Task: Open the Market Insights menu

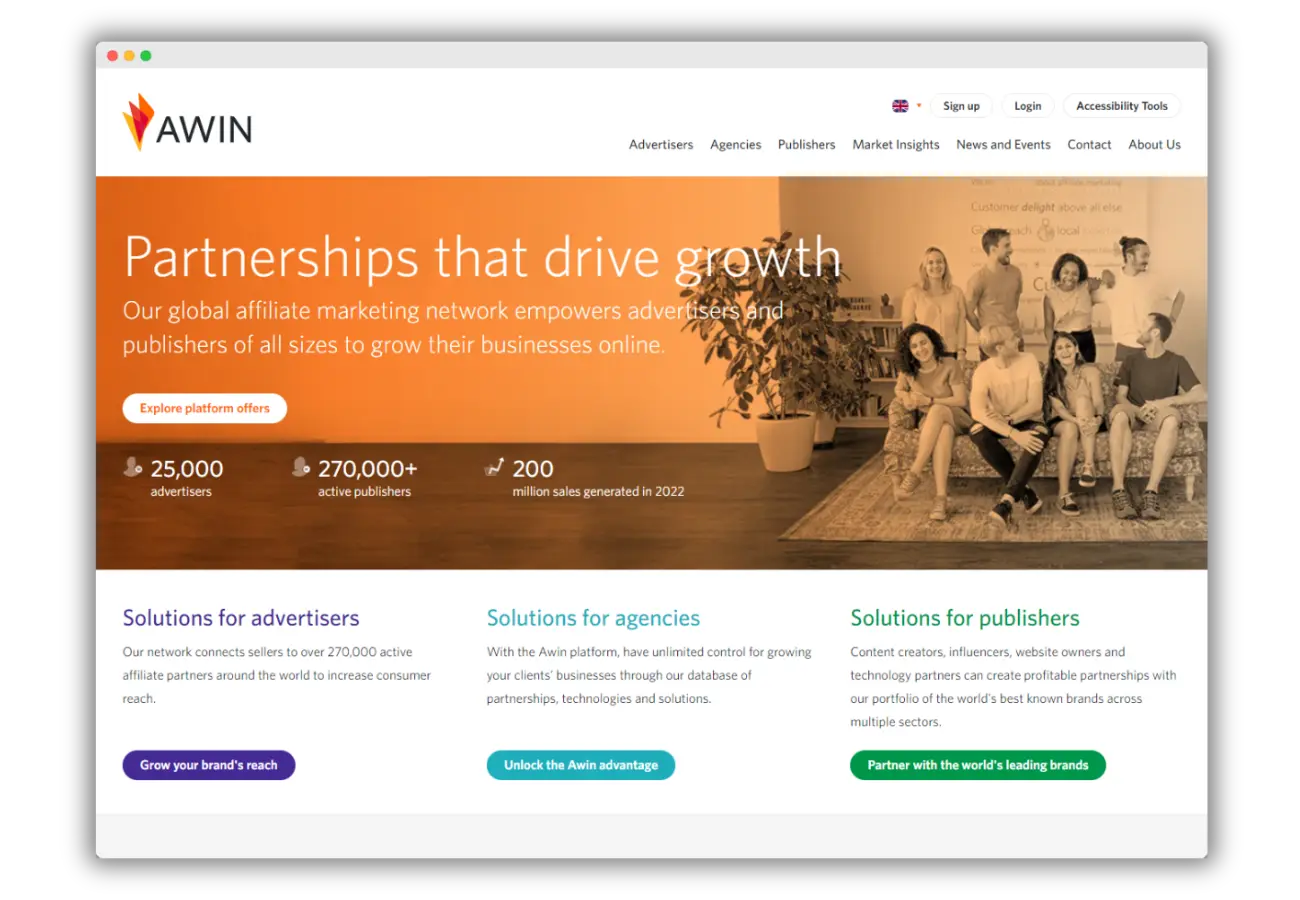Action: click(896, 145)
